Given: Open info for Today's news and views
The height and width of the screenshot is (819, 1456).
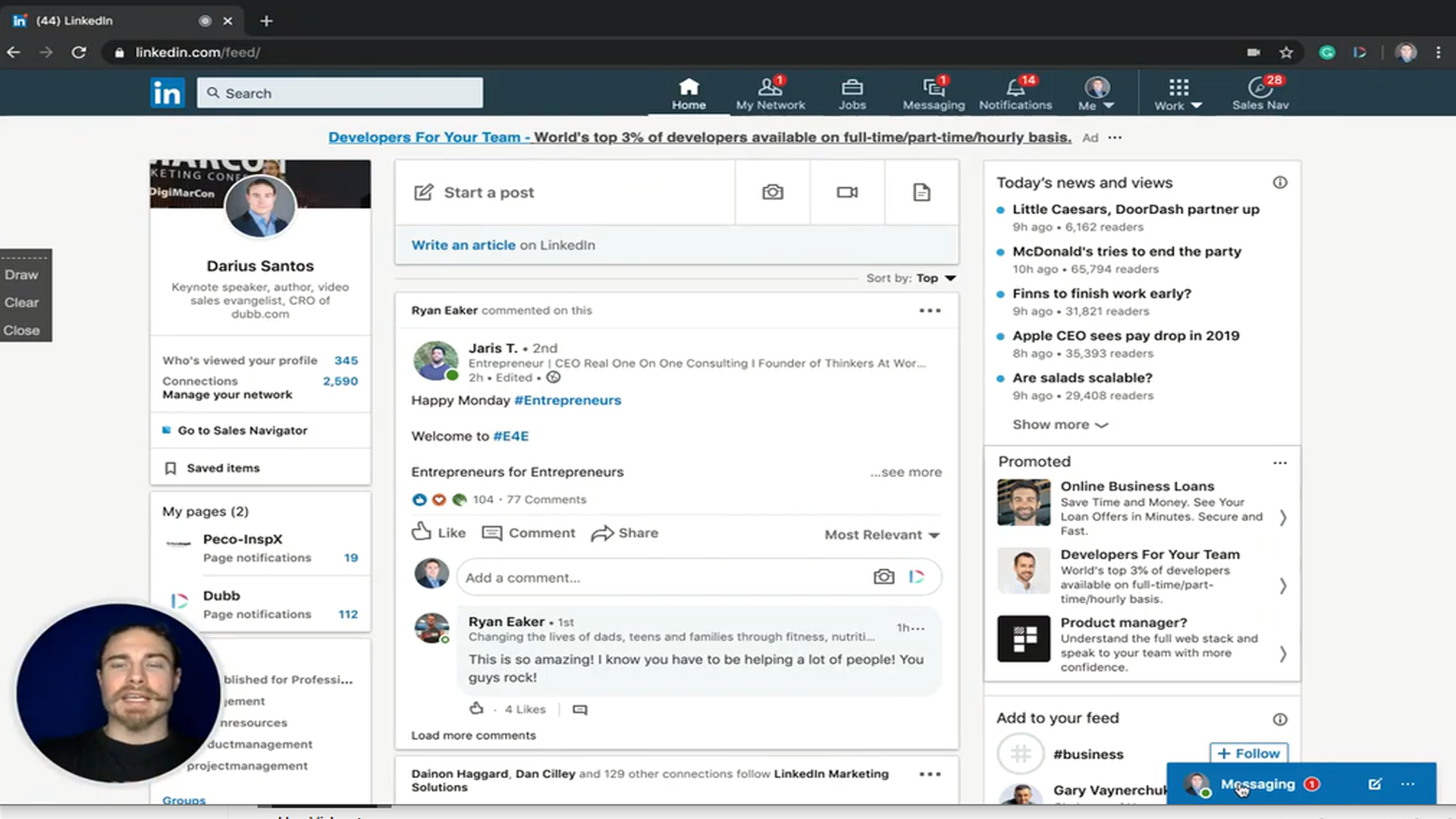Looking at the screenshot, I should pyautogui.click(x=1280, y=183).
